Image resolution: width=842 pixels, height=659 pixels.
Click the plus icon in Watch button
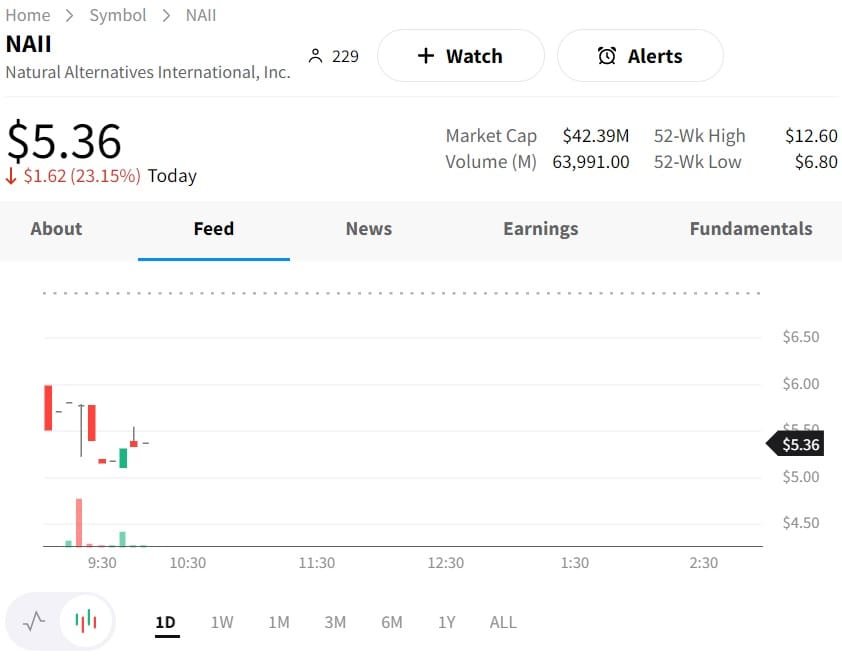425,56
